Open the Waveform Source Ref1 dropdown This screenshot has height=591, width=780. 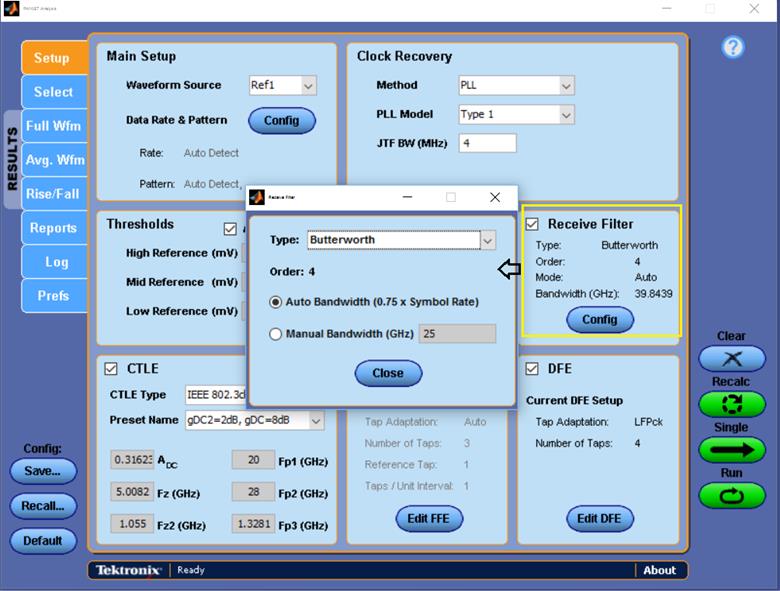click(x=308, y=86)
